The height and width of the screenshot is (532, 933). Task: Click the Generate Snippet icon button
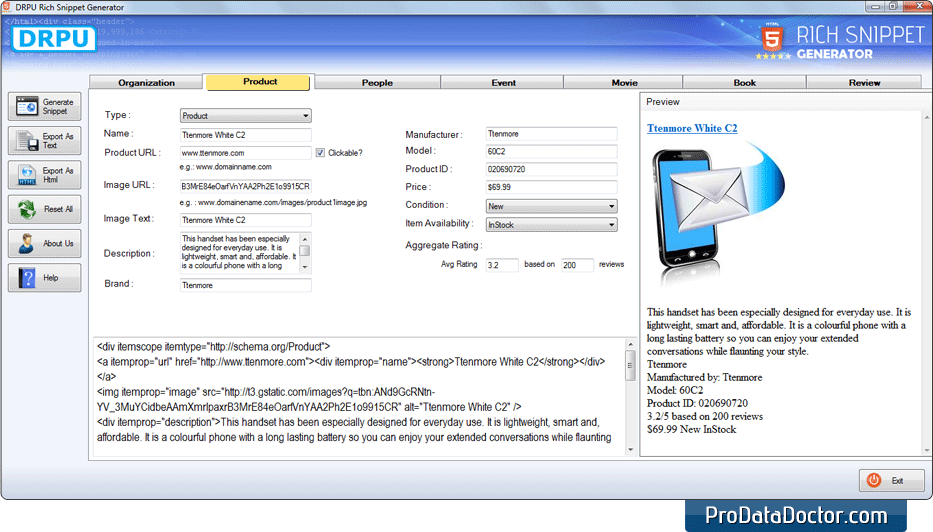(45, 107)
